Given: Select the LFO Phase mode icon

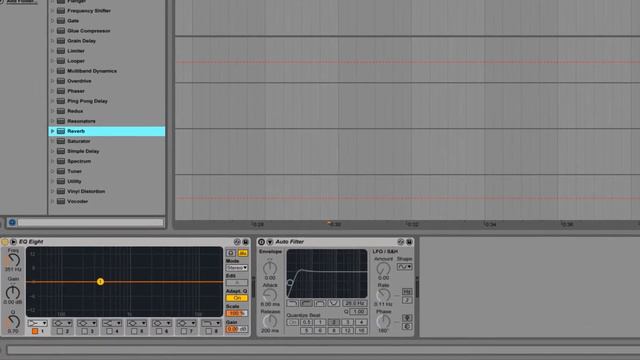Looking at the screenshot, I should (x=407, y=318).
